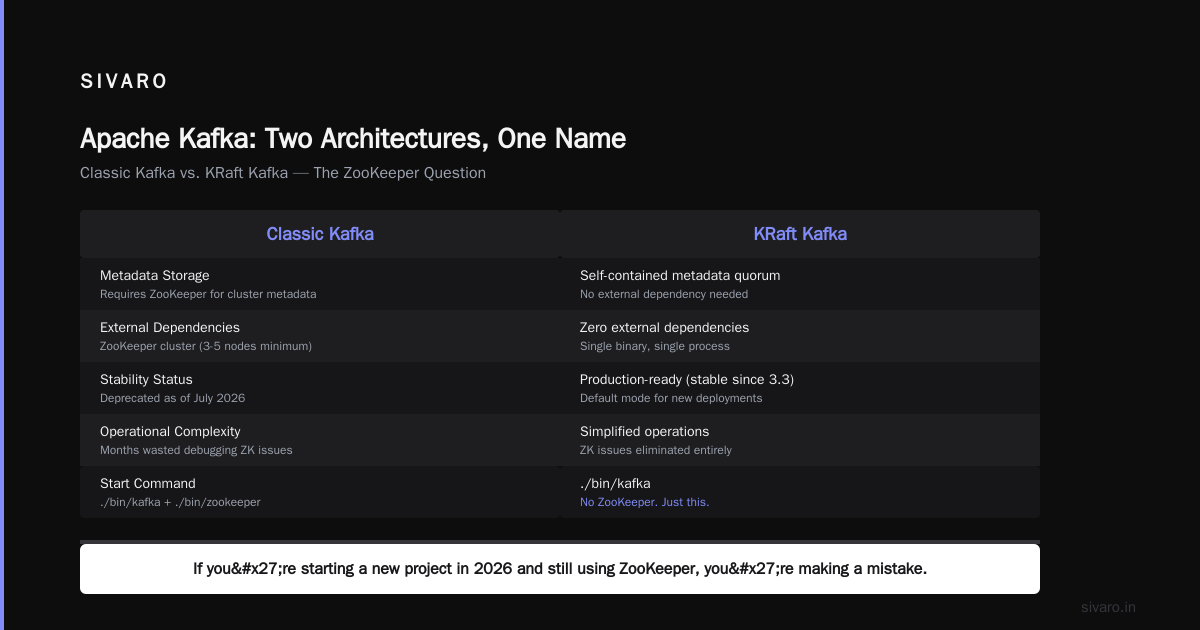Click the 'Metadata Storage' row label
1200x630 pixels.
coord(155,275)
